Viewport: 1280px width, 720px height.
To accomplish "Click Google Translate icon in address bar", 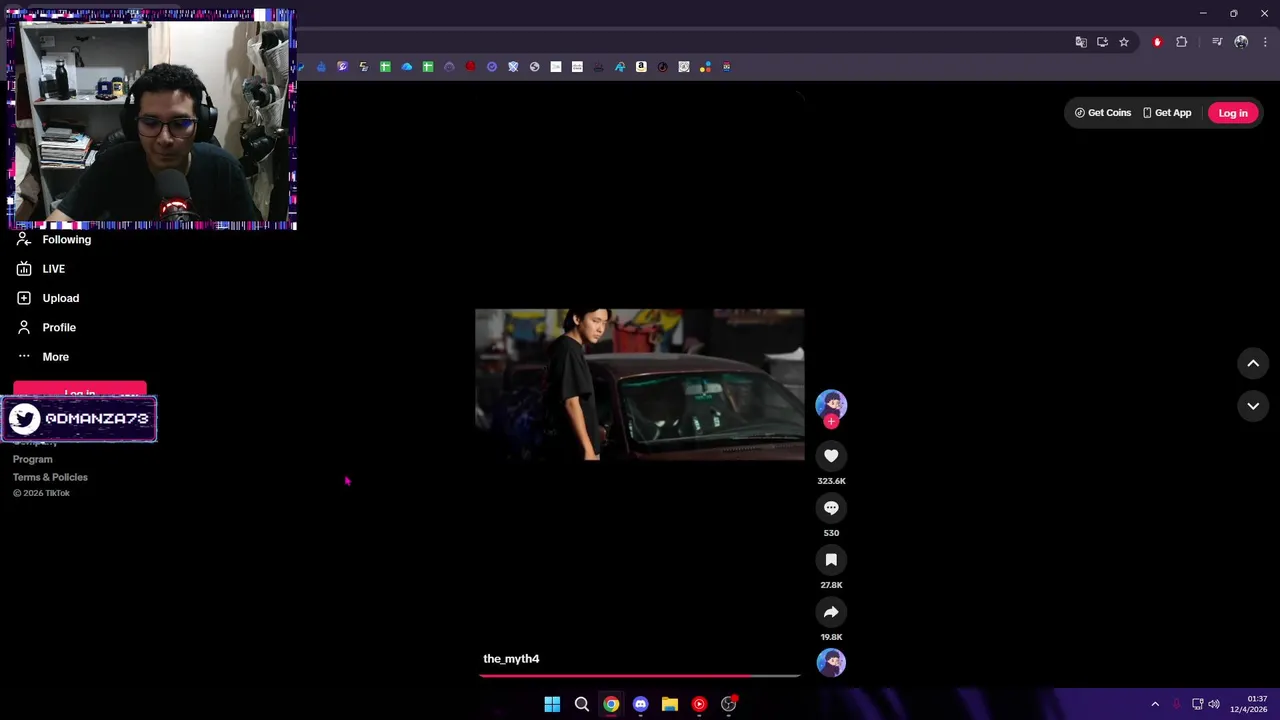I will tap(1081, 42).
